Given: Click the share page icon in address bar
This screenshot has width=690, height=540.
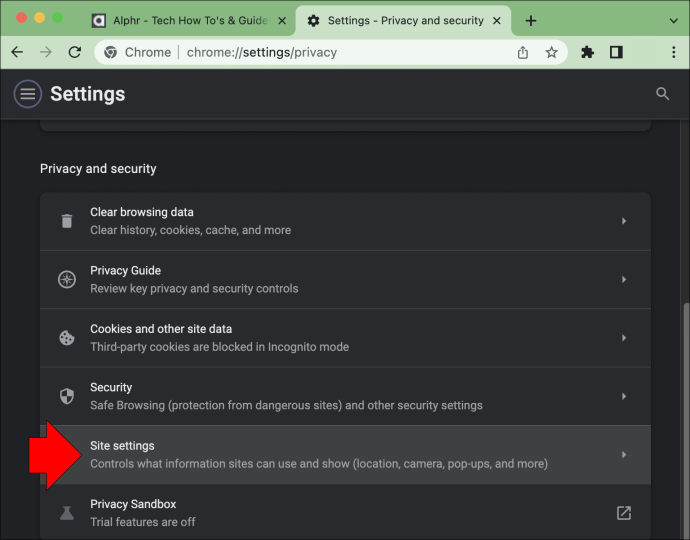Looking at the screenshot, I should pyautogui.click(x=523, y=52).
